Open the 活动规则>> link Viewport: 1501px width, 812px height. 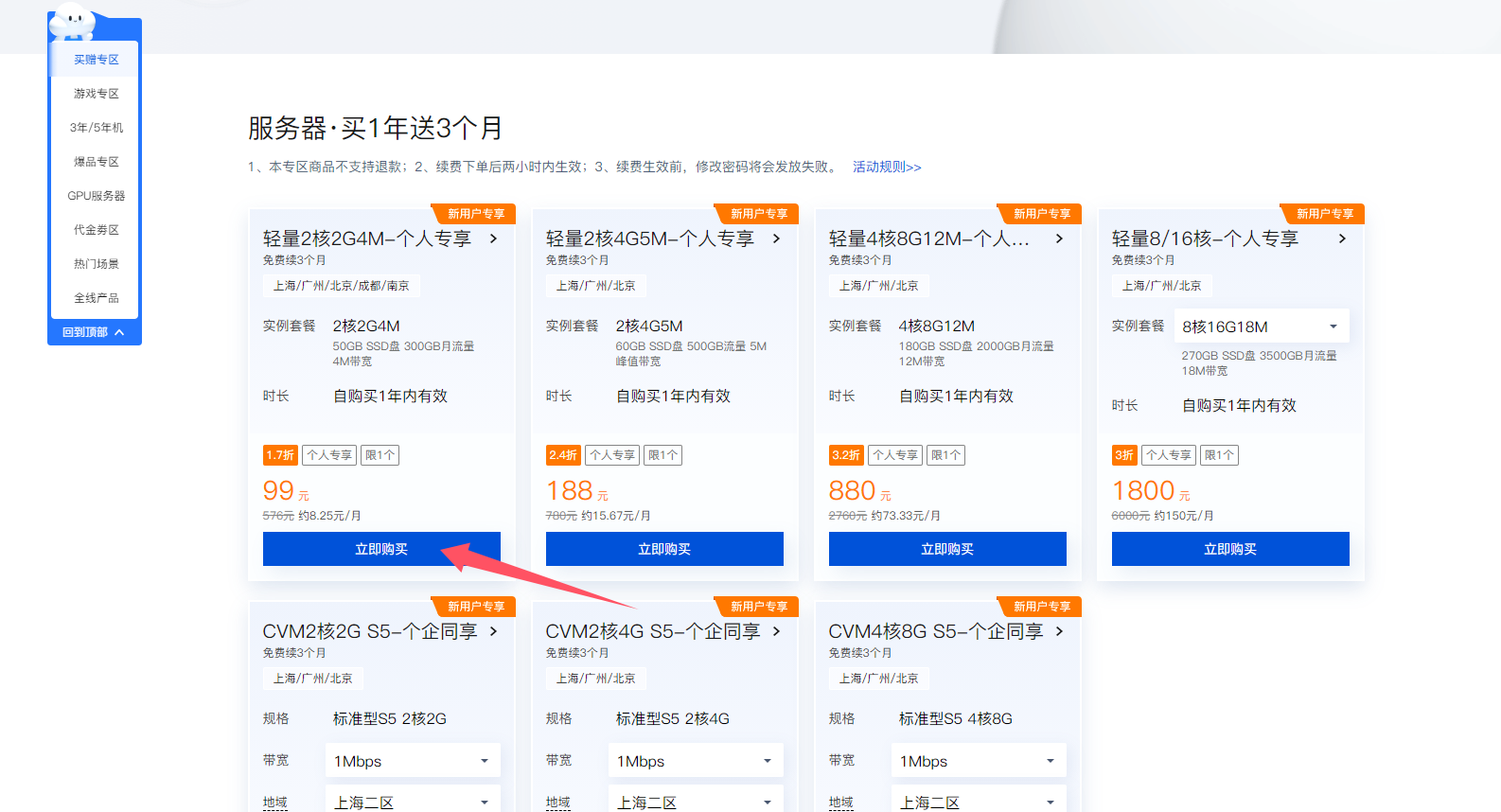pos(887,167)
